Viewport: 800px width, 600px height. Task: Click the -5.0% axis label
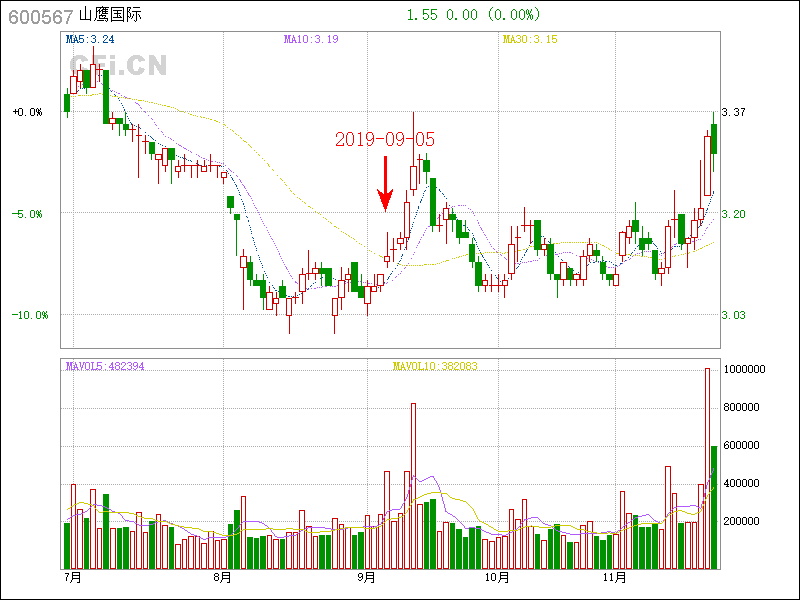tap(27, 214)
